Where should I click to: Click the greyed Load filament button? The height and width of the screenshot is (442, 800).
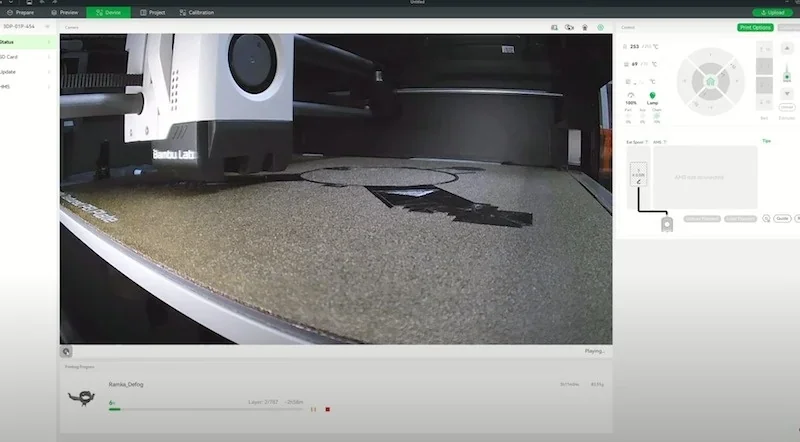point(740,218)
